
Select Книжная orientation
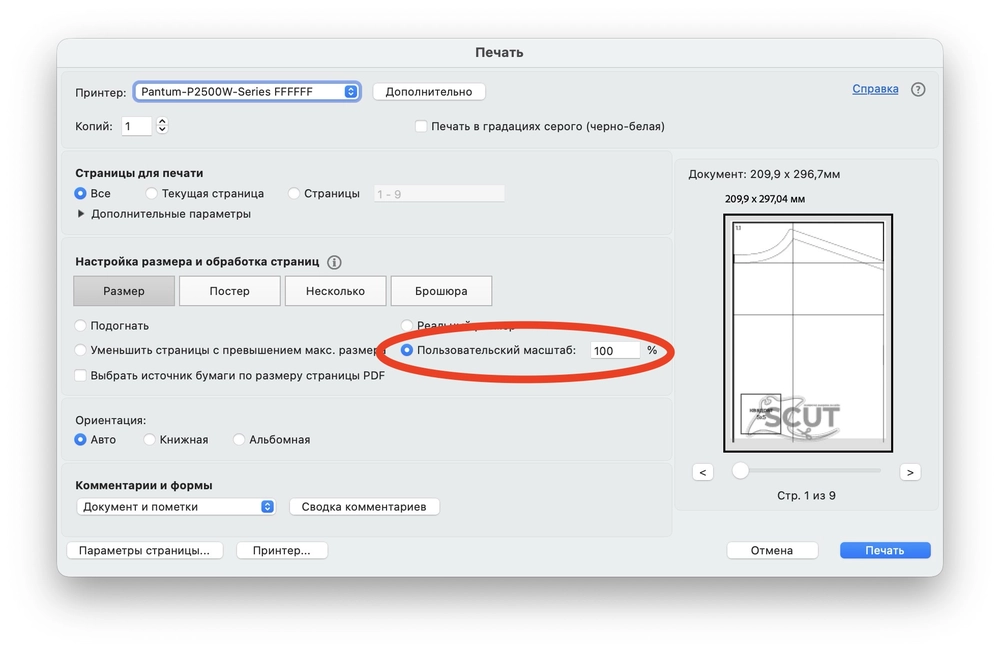[x=149, y=440]
